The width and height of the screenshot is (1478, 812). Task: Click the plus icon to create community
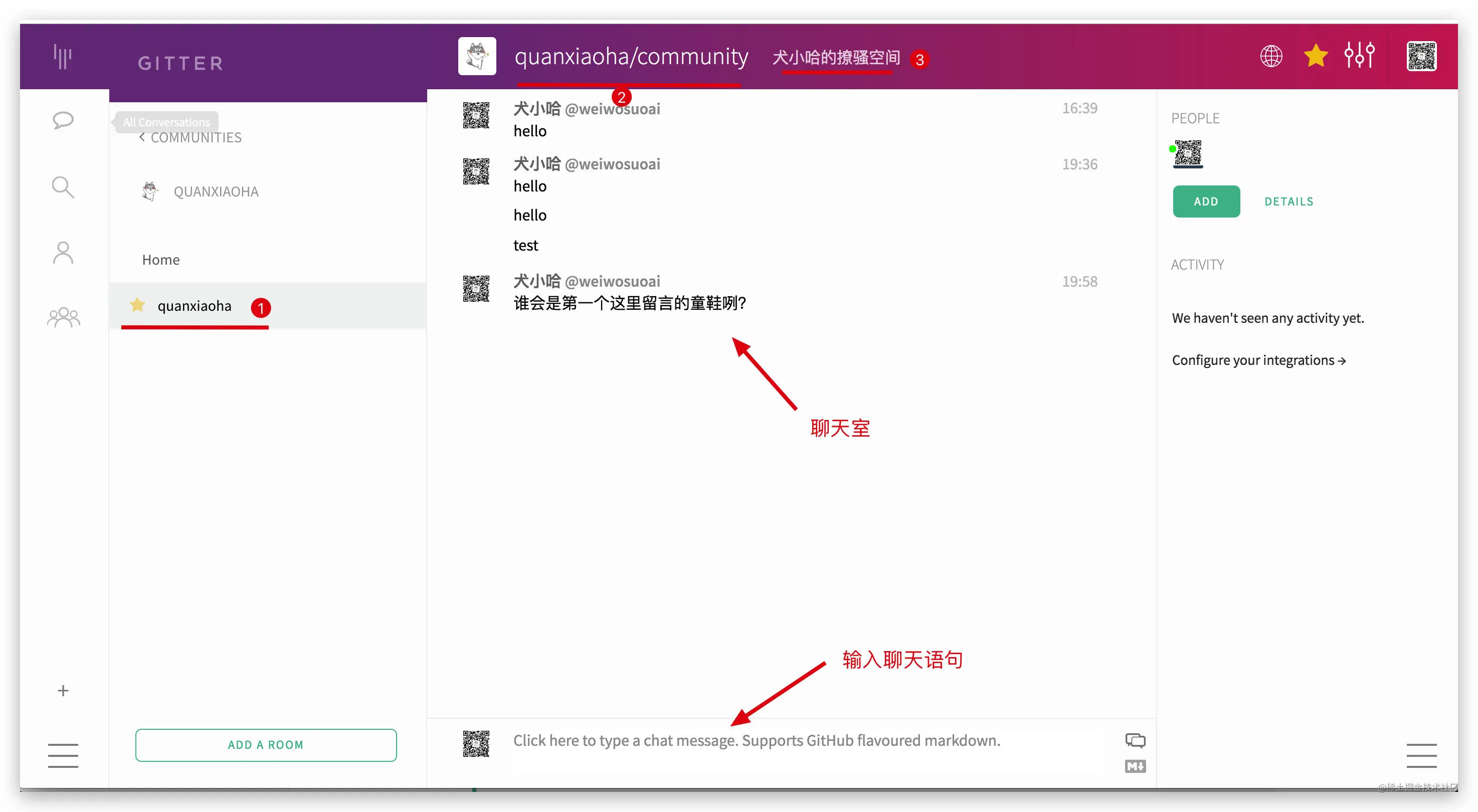(63, 690)
